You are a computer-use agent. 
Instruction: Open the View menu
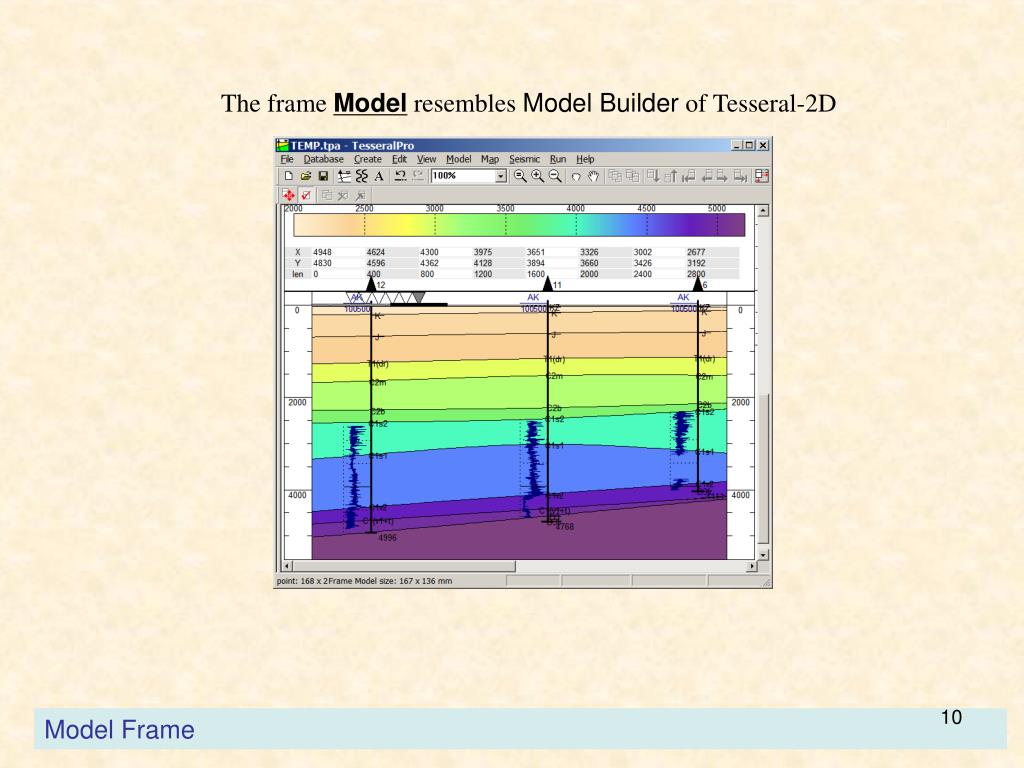[426, 159]
